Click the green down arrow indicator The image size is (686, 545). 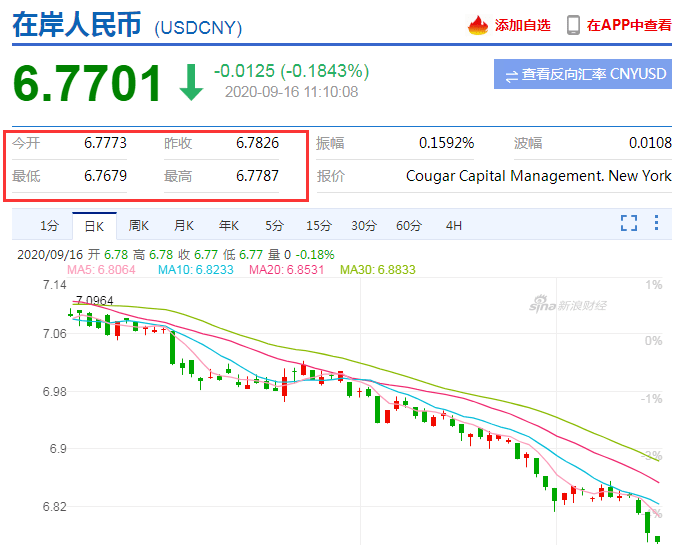pos(191,82)
